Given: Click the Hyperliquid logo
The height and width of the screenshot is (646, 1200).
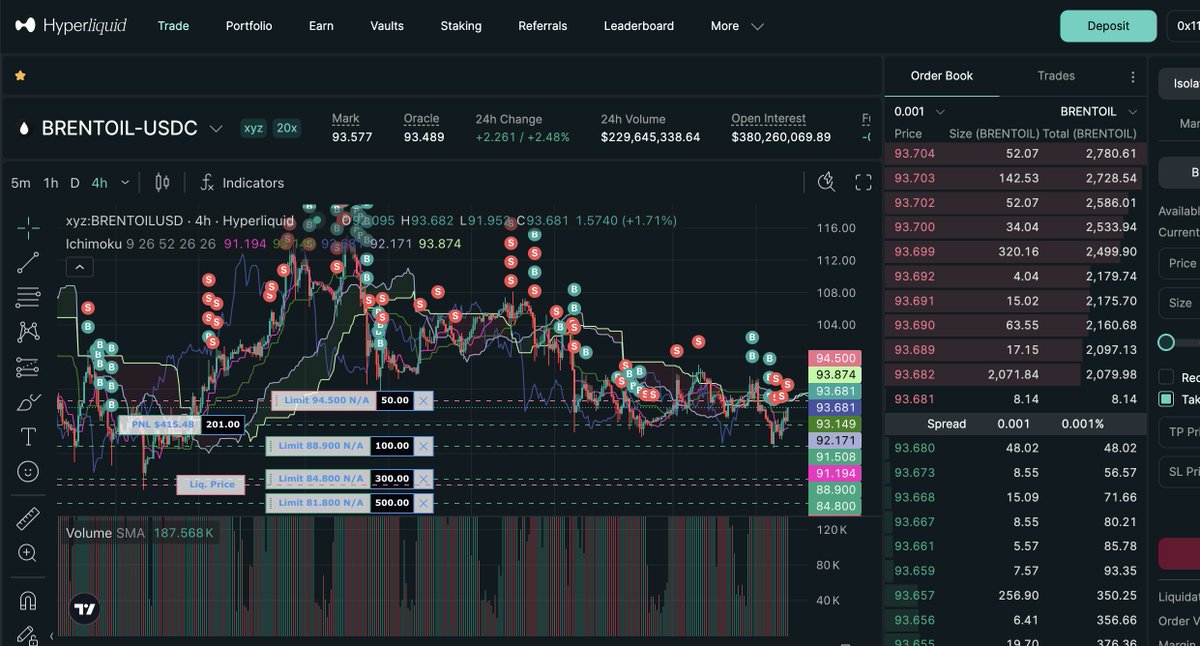Looking at the screenshot, I should coord(71,26).
